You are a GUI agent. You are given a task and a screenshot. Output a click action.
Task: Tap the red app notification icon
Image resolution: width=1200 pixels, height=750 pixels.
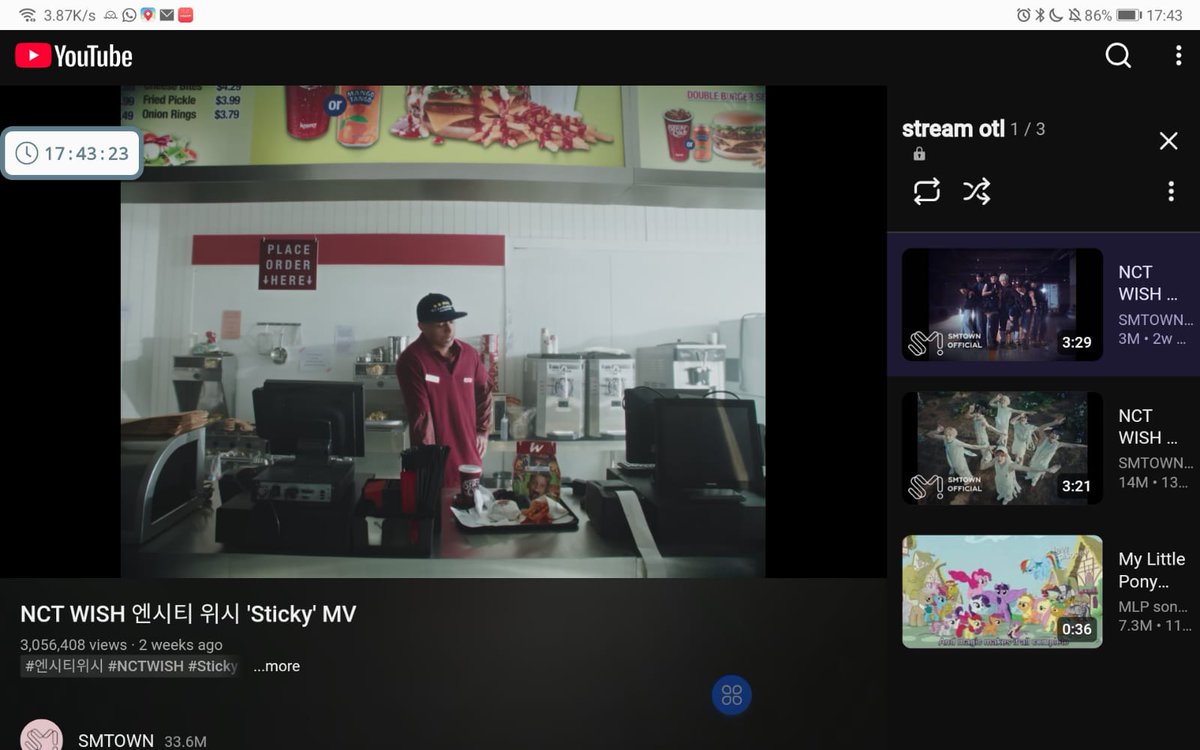click(185, 15)
